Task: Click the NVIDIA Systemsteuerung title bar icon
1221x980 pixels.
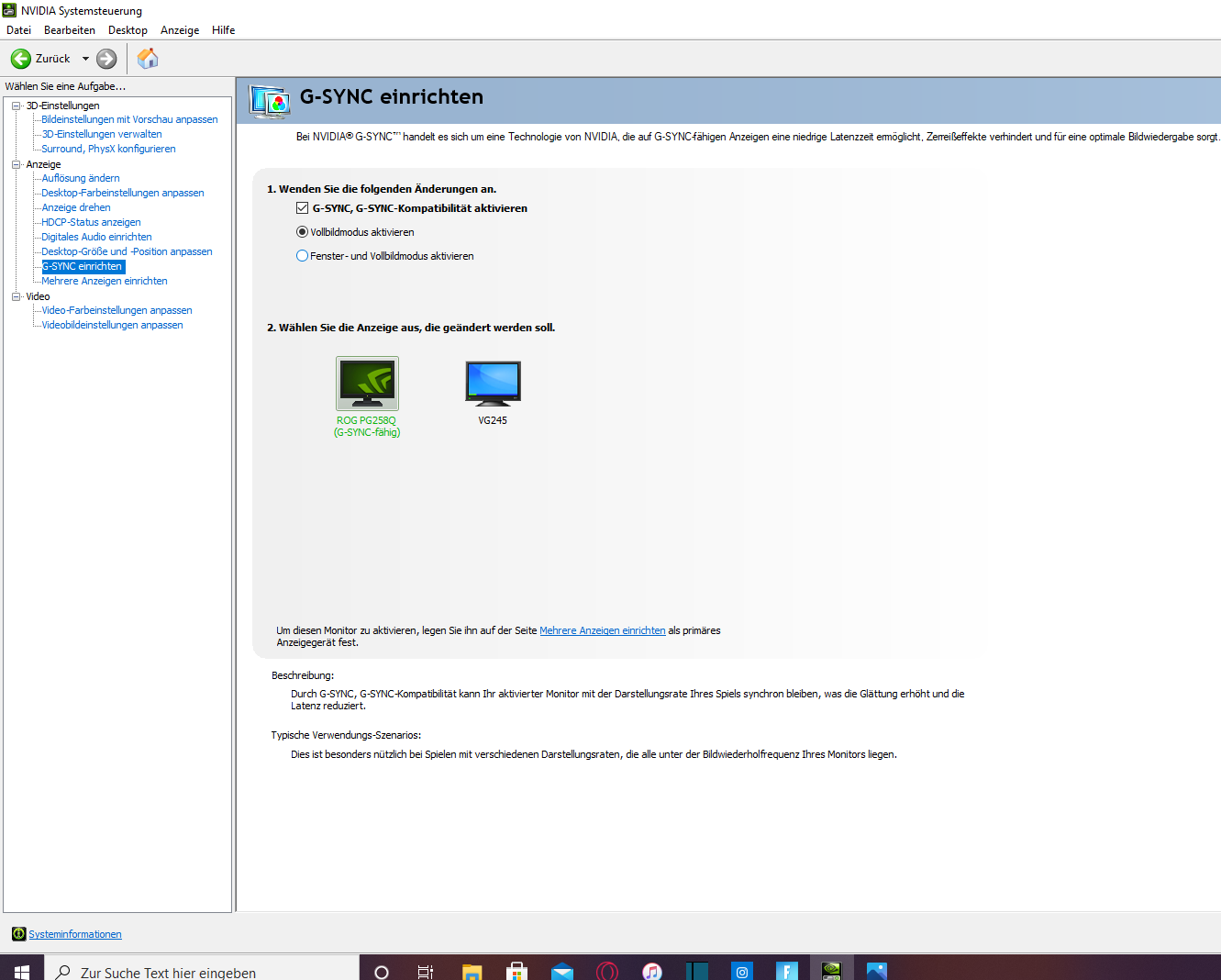Action: tap(10, 10)
